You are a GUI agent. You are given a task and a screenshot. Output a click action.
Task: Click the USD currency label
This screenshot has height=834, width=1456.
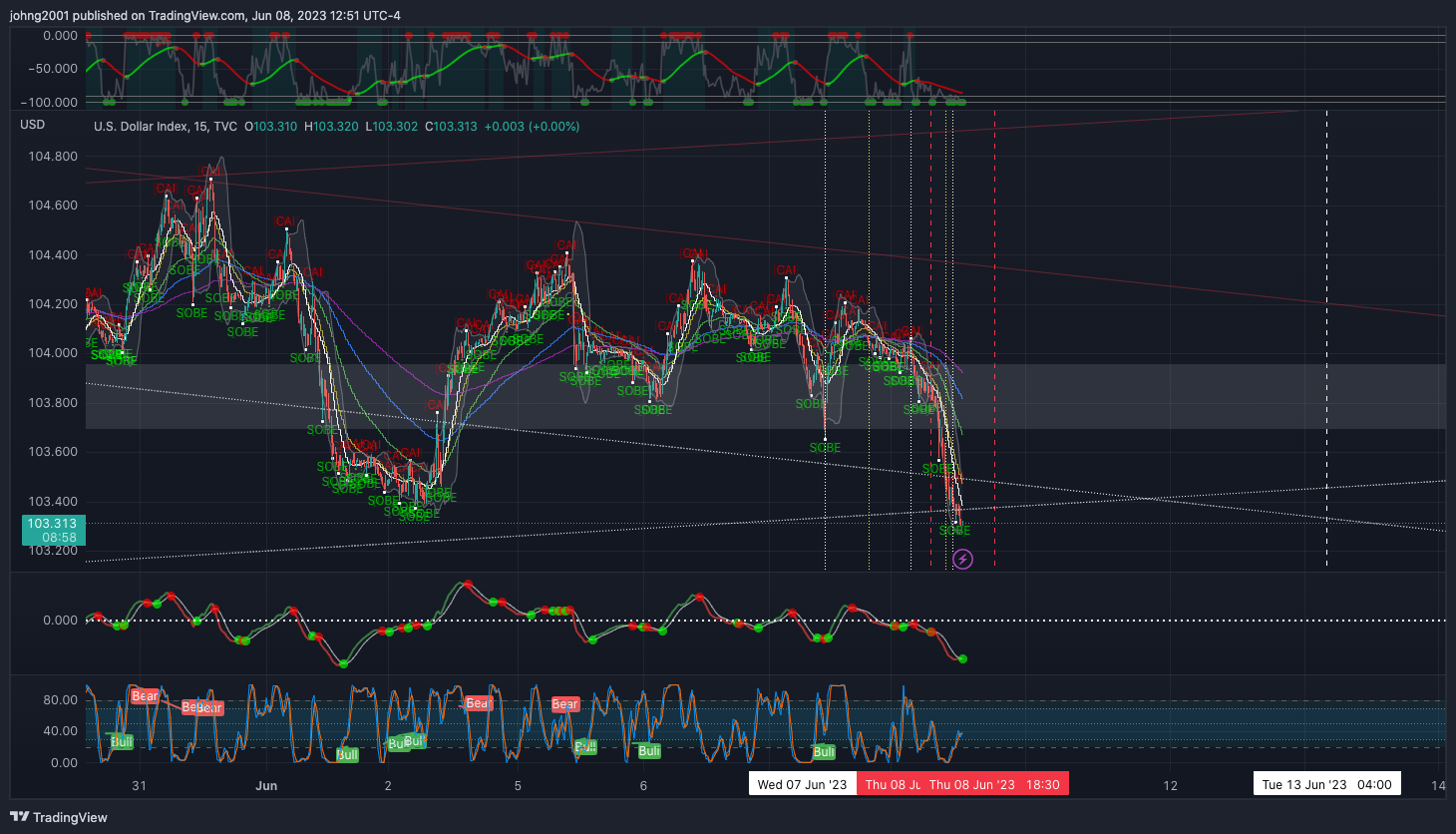click(33, 125)
